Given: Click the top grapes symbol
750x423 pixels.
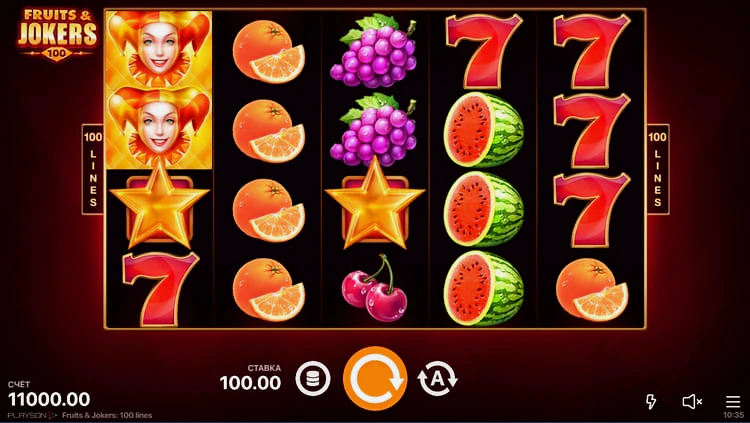Looking at the screenshot, I should point(374,50).
